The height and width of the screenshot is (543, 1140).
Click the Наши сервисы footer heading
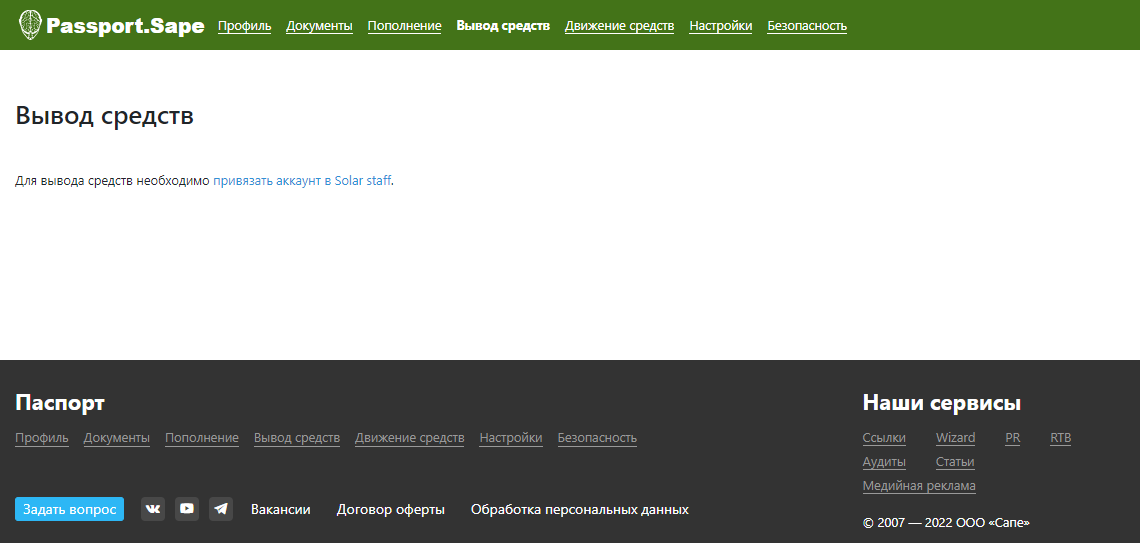tap(942, 403)
